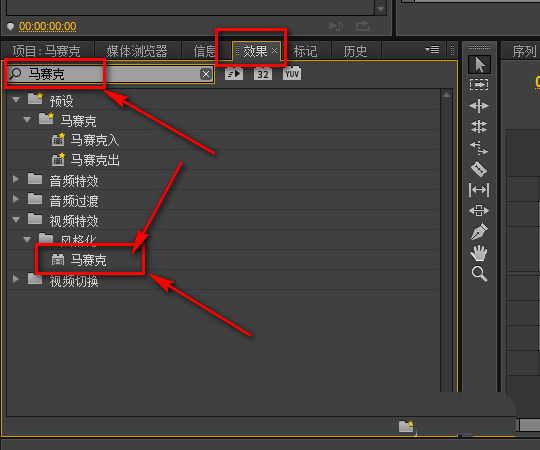Toggle 32-bit color effects filter

[x=263, y=74]
